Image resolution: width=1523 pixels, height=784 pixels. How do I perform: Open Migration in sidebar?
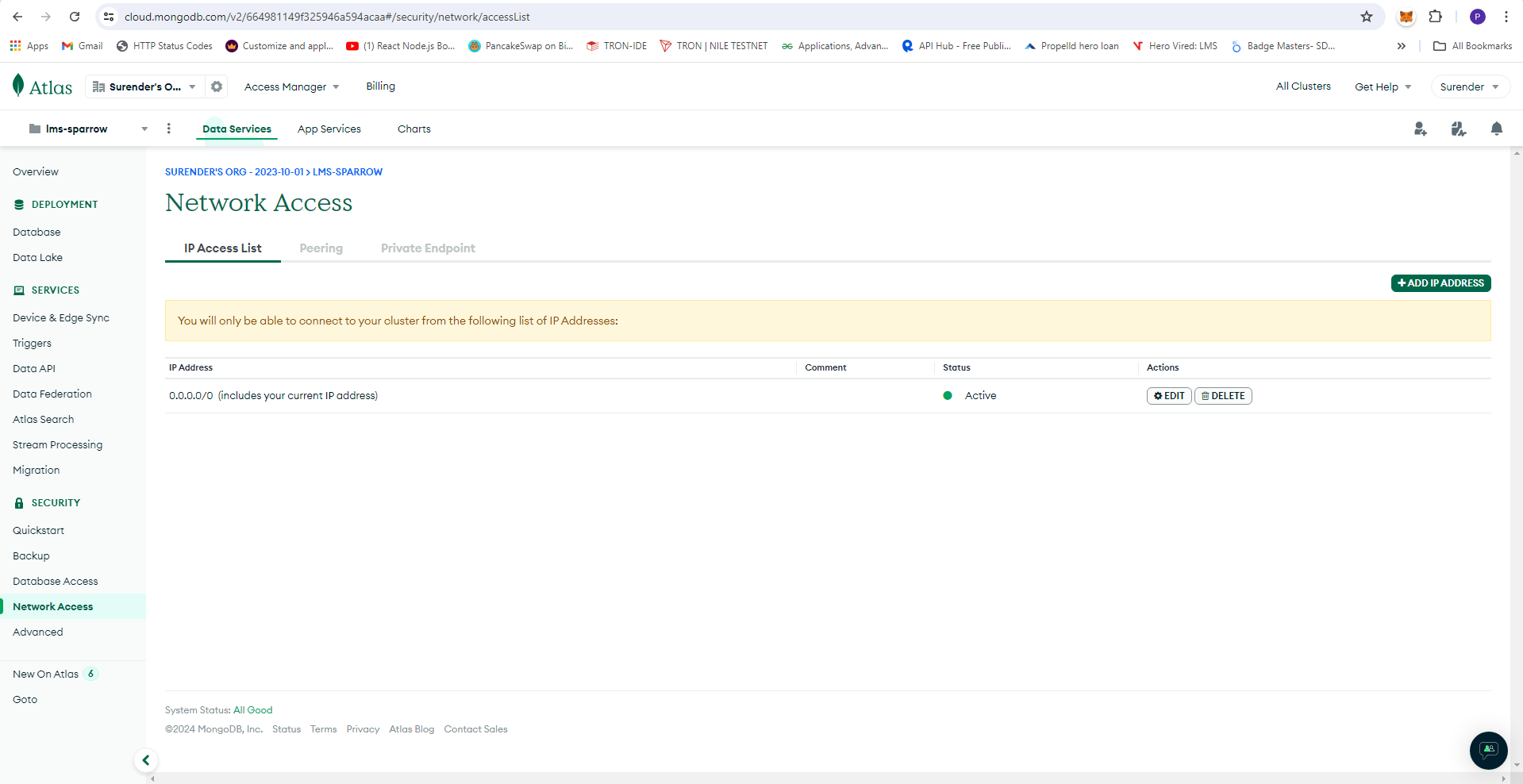tap(37, 470)
